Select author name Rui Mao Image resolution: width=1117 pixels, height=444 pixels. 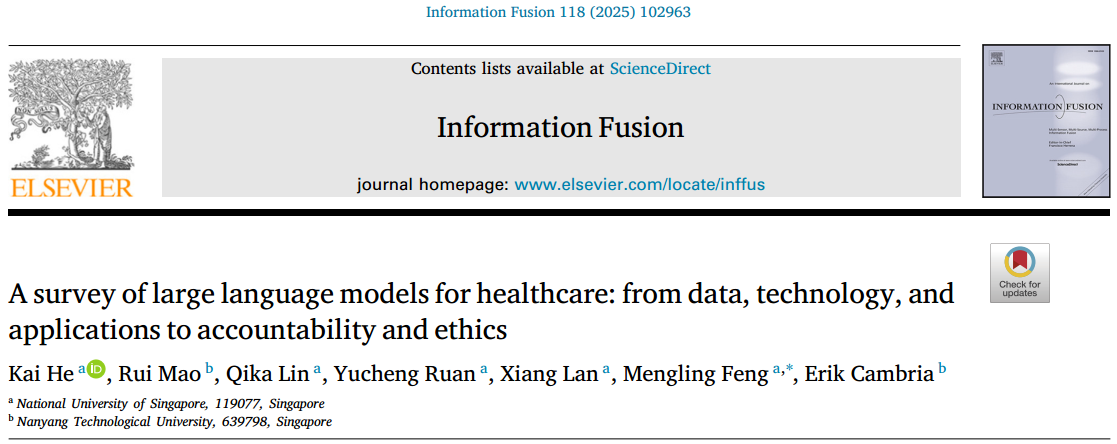tap(160, 373)
